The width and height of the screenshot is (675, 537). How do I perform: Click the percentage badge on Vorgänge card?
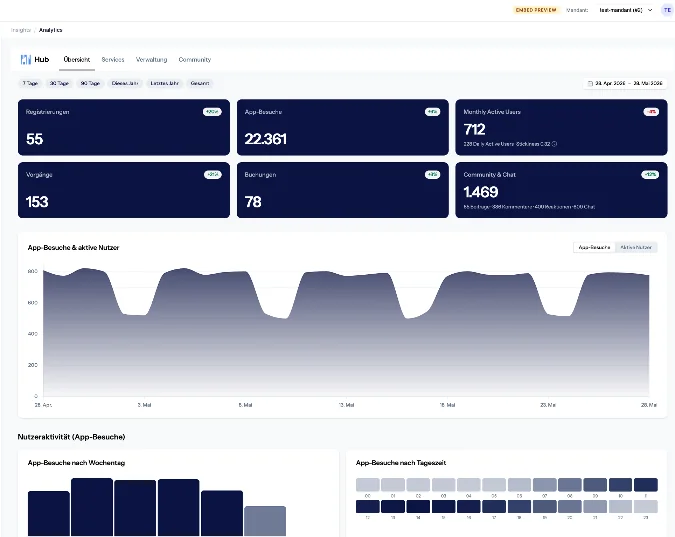click(213, 174)
